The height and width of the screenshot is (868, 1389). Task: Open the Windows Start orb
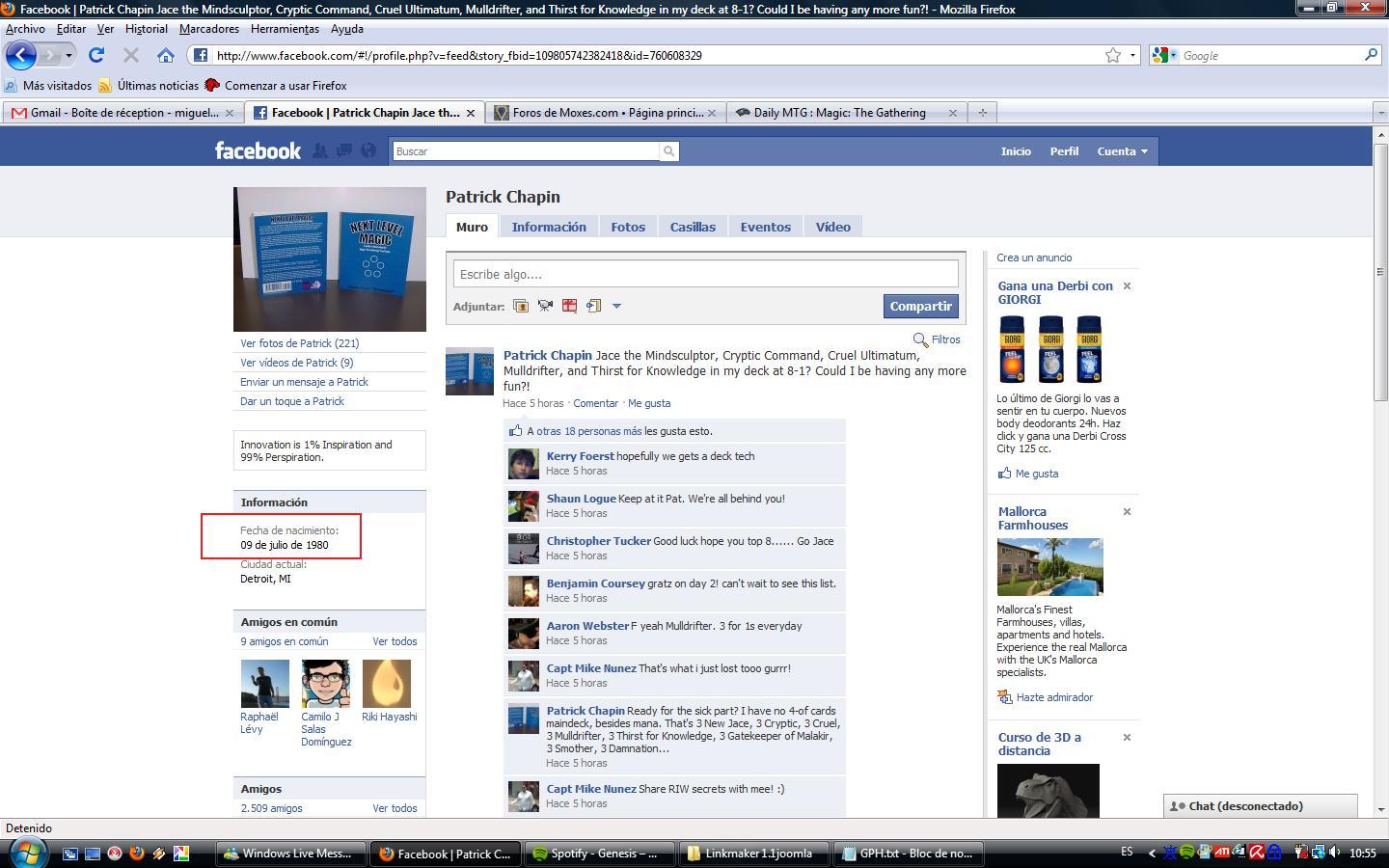[27, 853]
